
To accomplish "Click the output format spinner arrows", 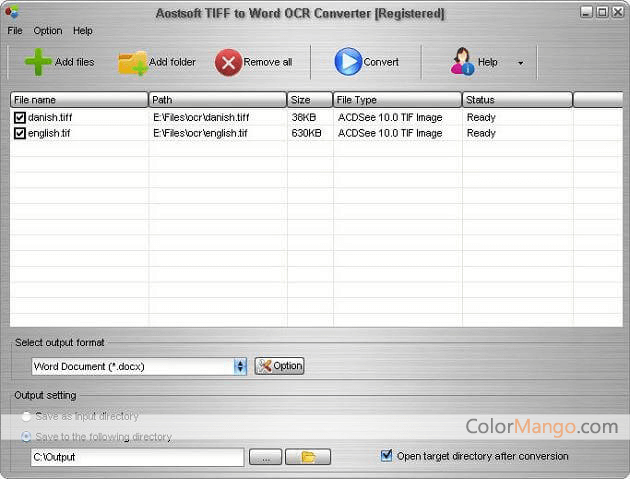I will (x=240, y=366).
